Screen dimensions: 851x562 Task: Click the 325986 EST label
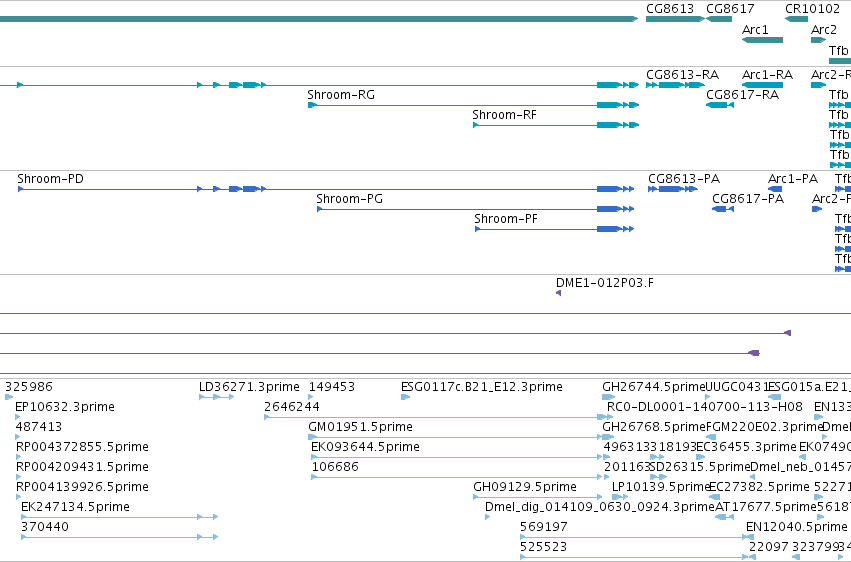click(29, 387)
